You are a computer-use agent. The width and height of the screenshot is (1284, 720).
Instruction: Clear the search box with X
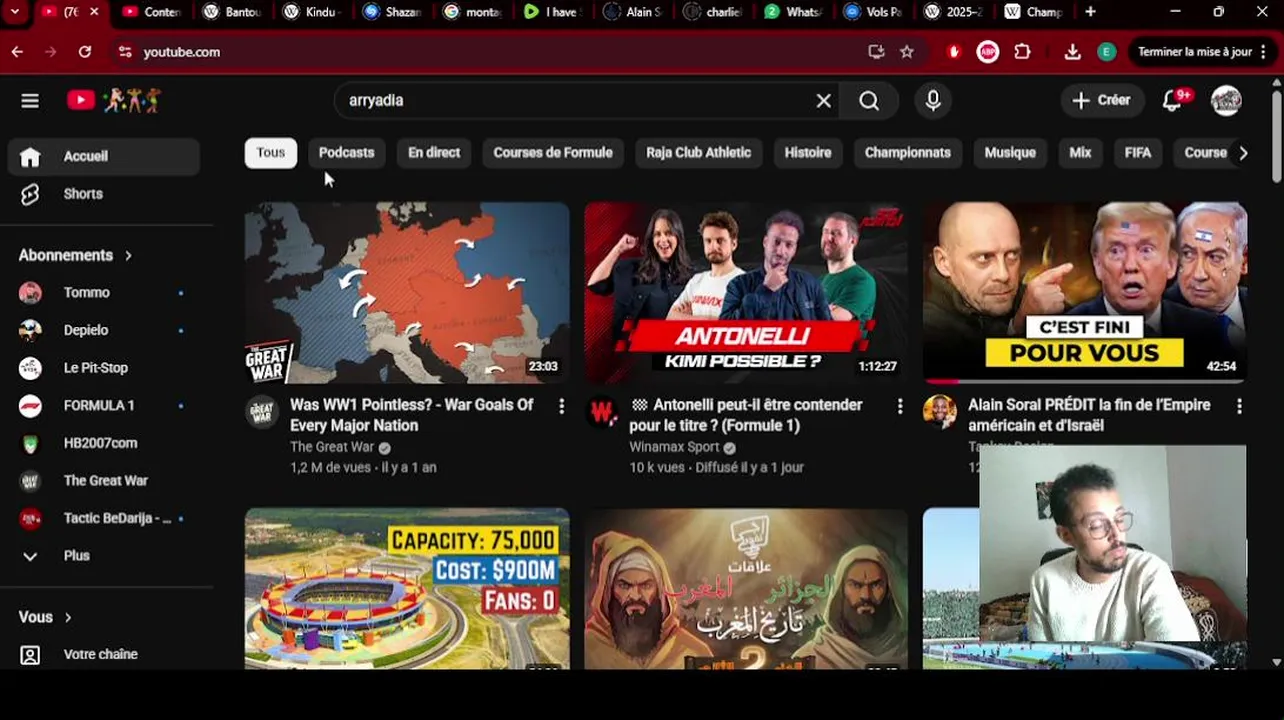point(823,100)
